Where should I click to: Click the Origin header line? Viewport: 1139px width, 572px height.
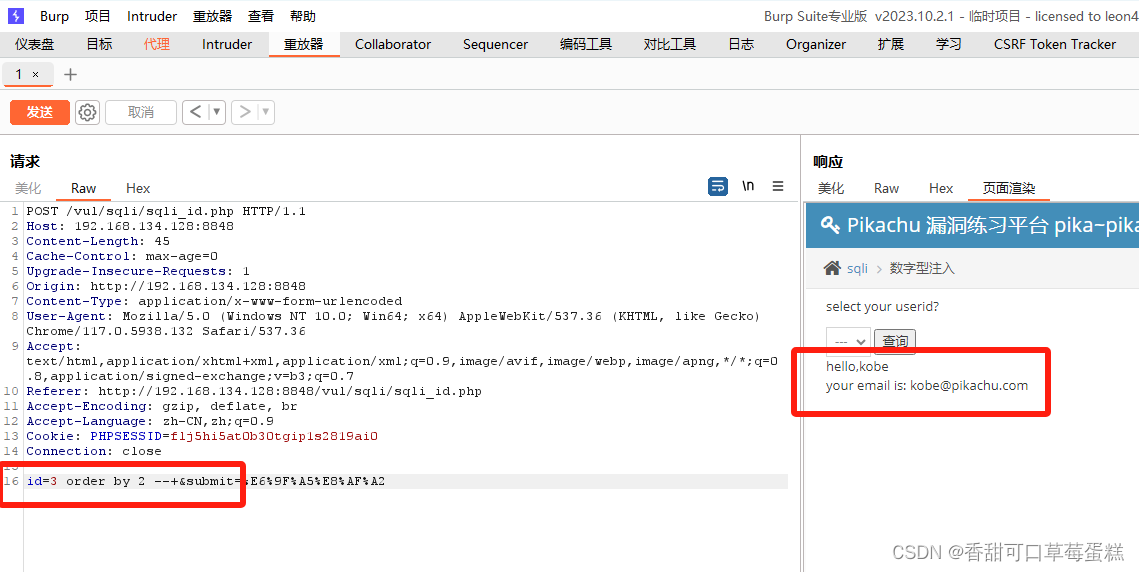(x=166, y=286)
